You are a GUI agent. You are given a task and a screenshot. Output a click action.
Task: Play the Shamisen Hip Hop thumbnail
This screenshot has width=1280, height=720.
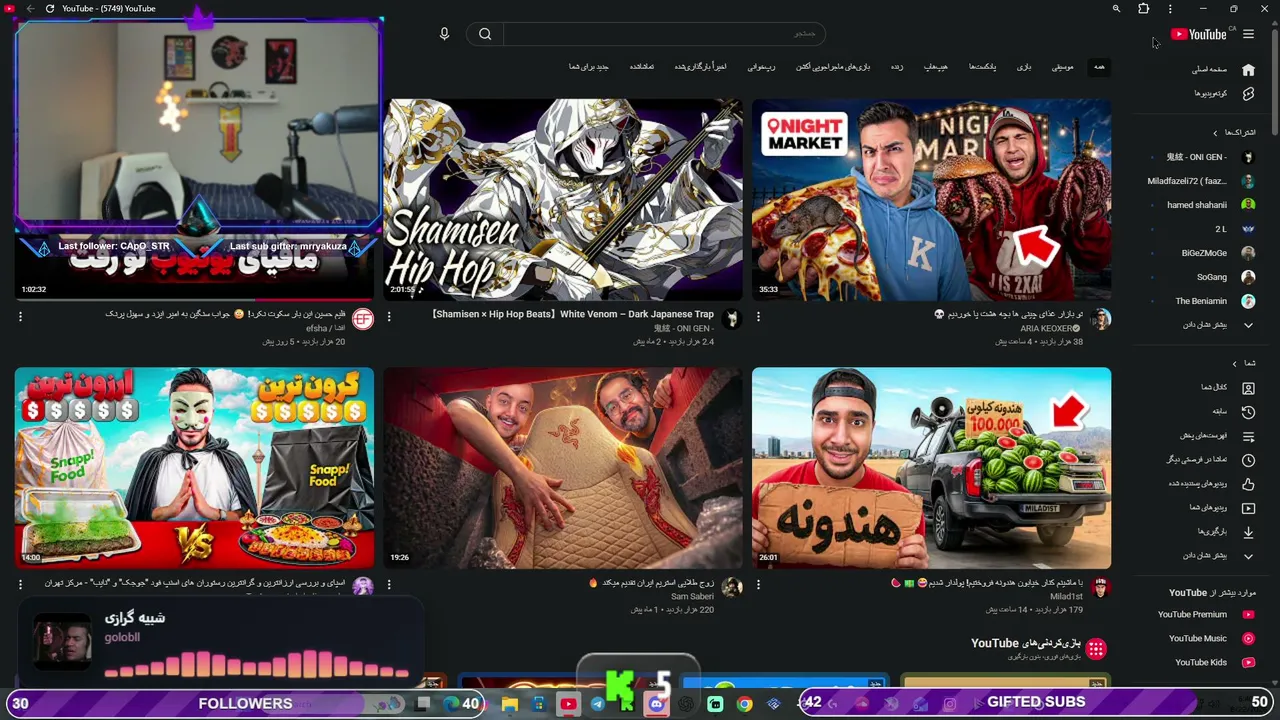pos(563,199)
